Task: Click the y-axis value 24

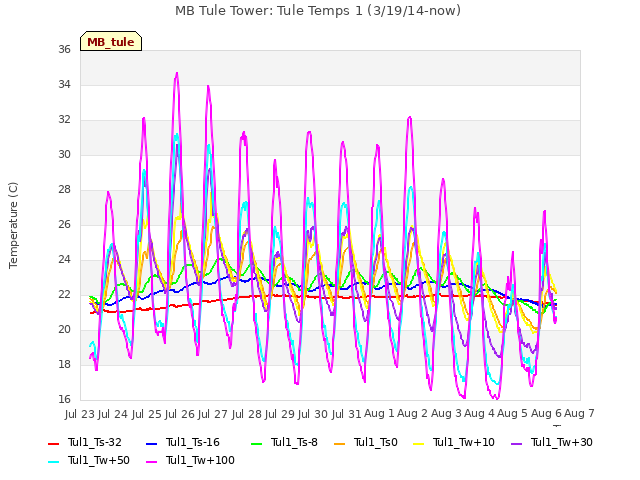Action: 64,260
